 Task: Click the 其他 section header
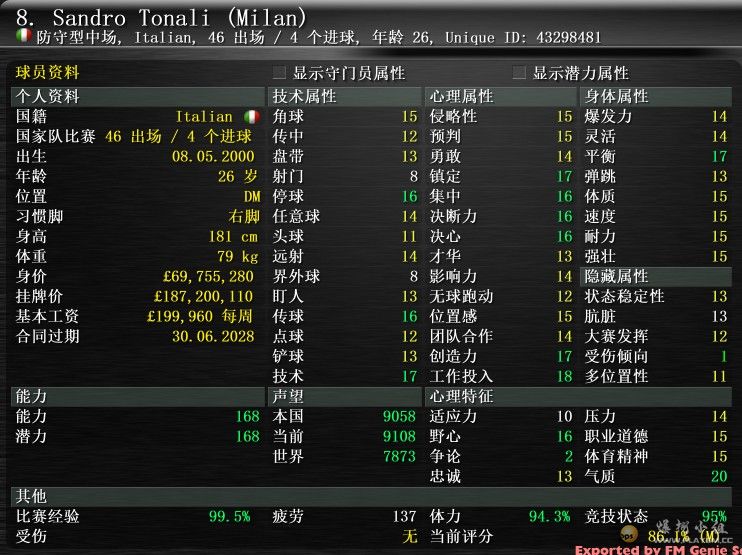(32, 496)
